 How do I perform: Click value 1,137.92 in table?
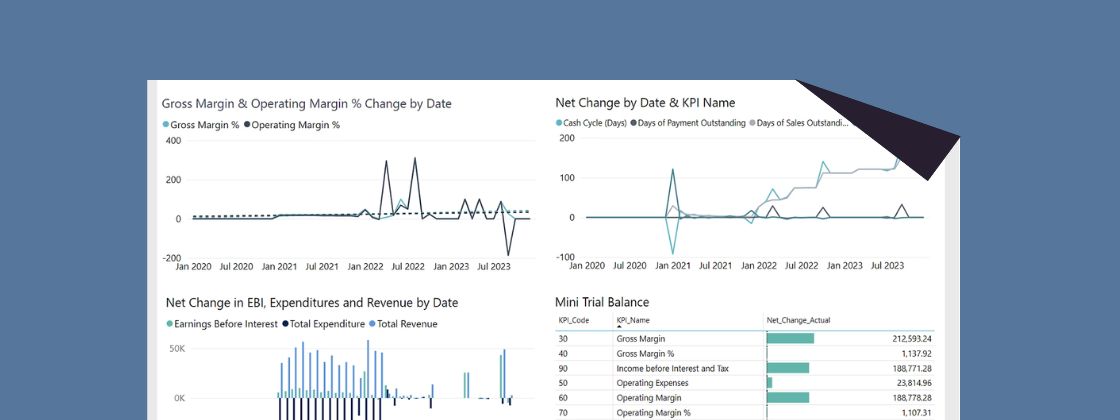point(914,354)
